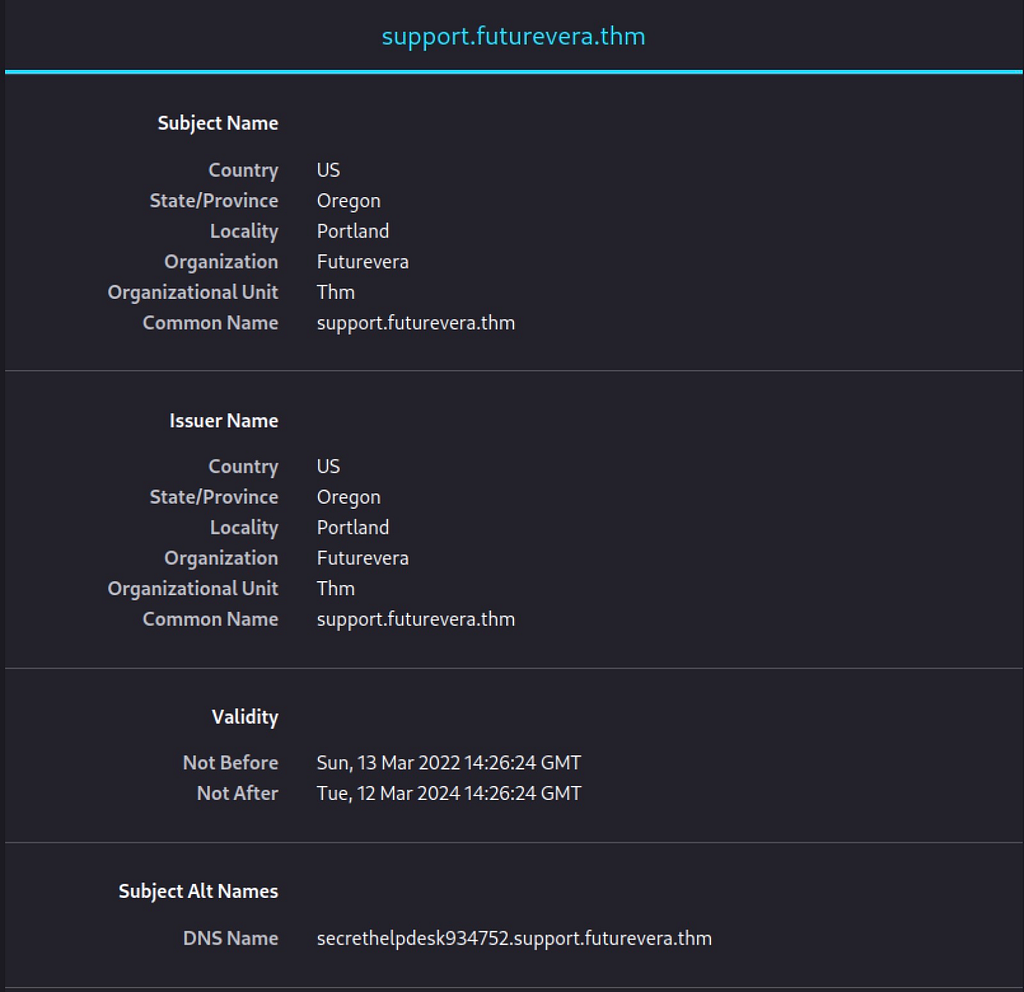Select the subject State/Province value Oregon

349,201
